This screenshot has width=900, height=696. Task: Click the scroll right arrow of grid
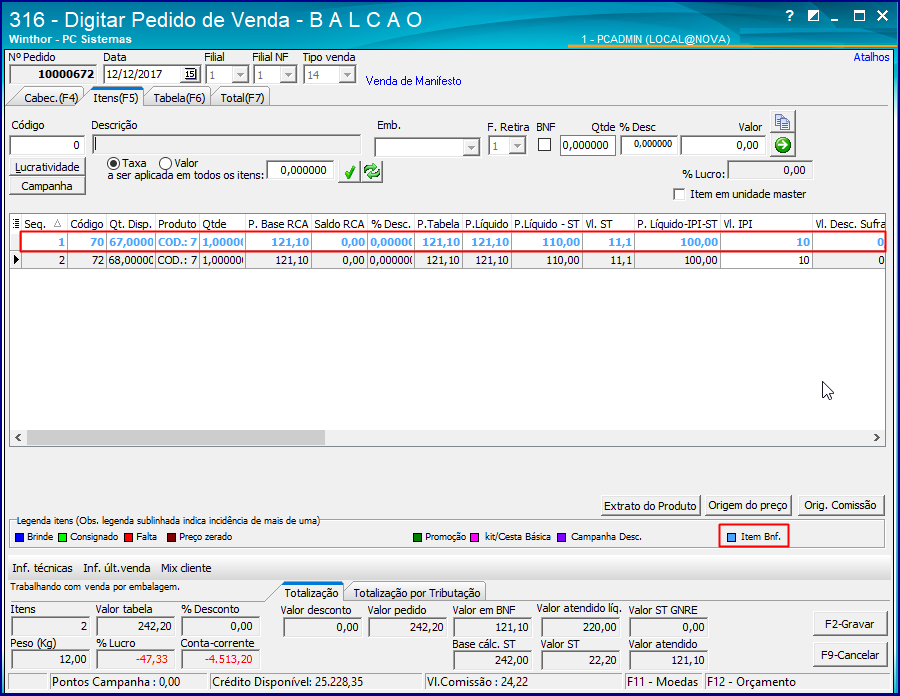click(x=876, y=437)
